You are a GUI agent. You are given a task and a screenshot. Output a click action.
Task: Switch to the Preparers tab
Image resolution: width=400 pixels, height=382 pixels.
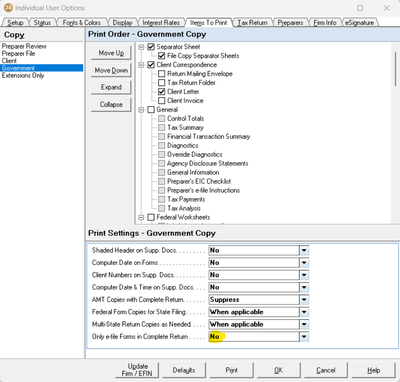pos(290,23)
